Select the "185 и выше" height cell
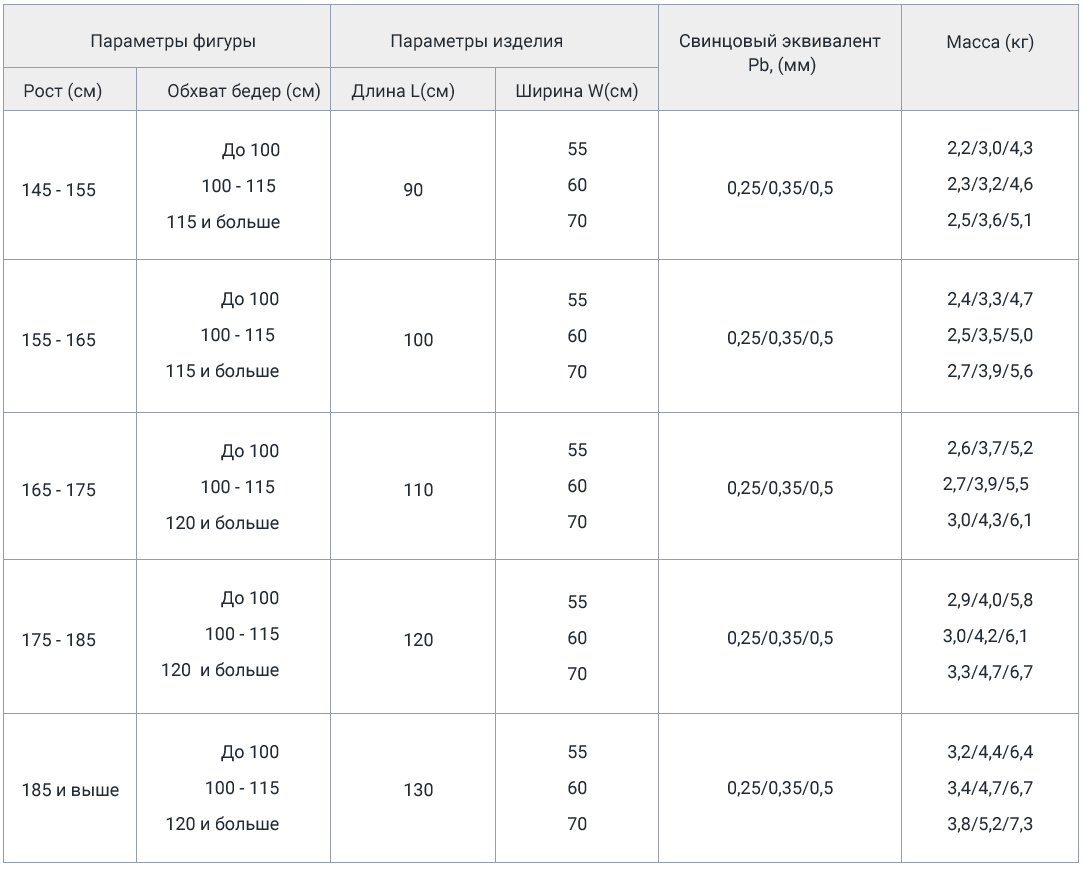 pos(70,790)
